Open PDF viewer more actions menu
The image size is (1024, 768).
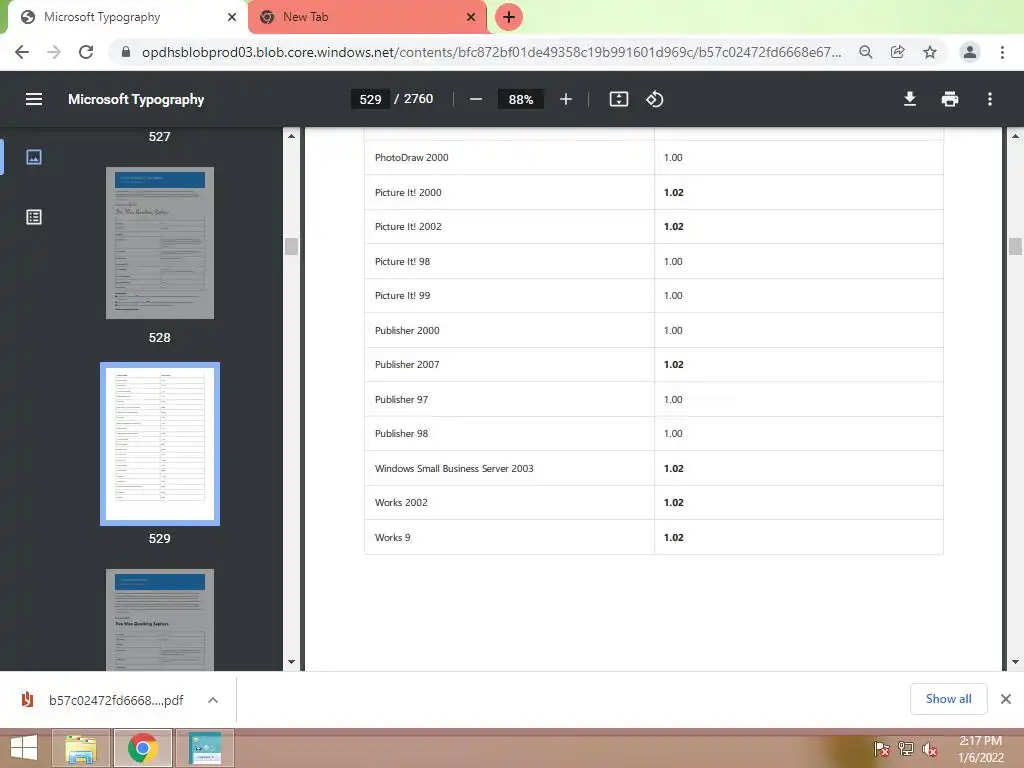(989, 99)
